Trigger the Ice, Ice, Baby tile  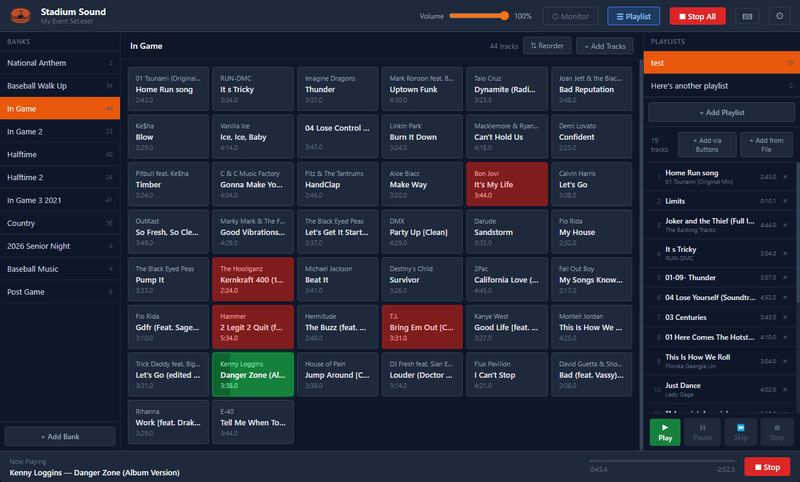(253, 136)
